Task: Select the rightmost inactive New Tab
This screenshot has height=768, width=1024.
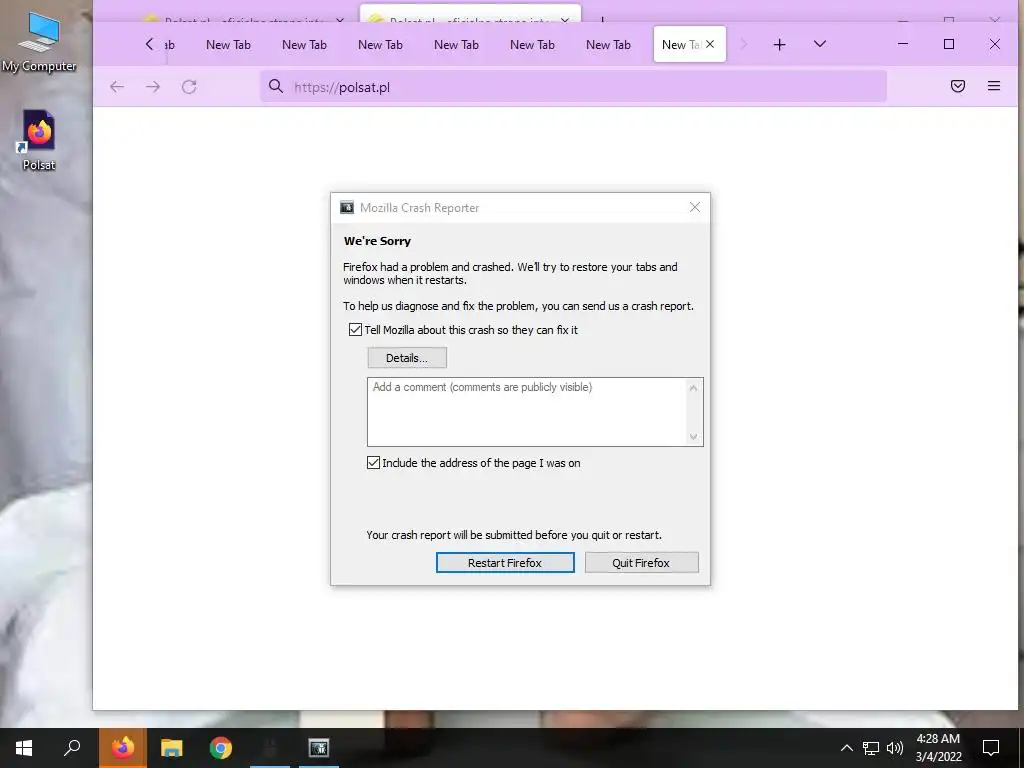Action: (x=608, y=44)
